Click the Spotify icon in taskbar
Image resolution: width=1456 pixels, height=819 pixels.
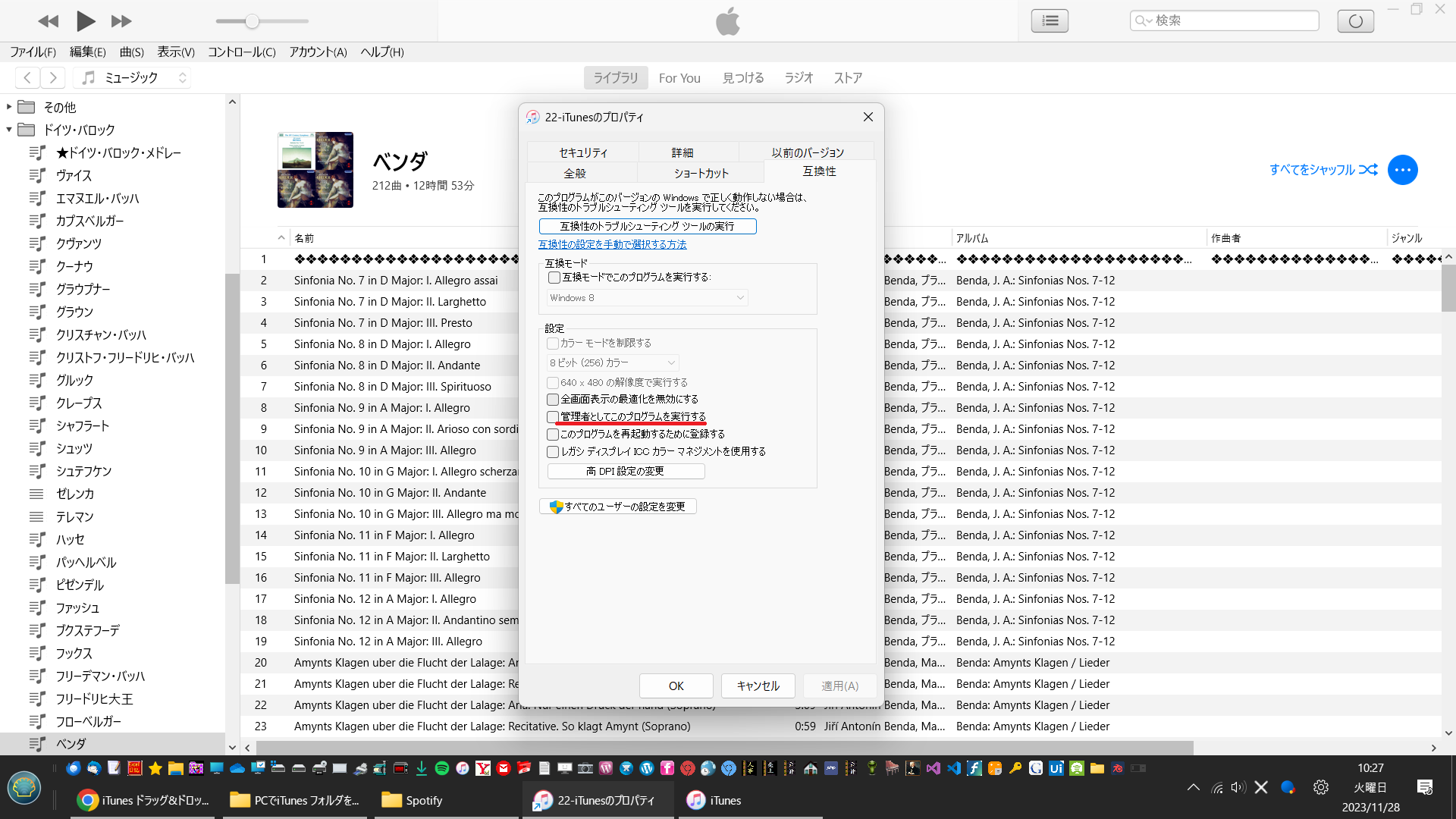click(x=442, y=768)
